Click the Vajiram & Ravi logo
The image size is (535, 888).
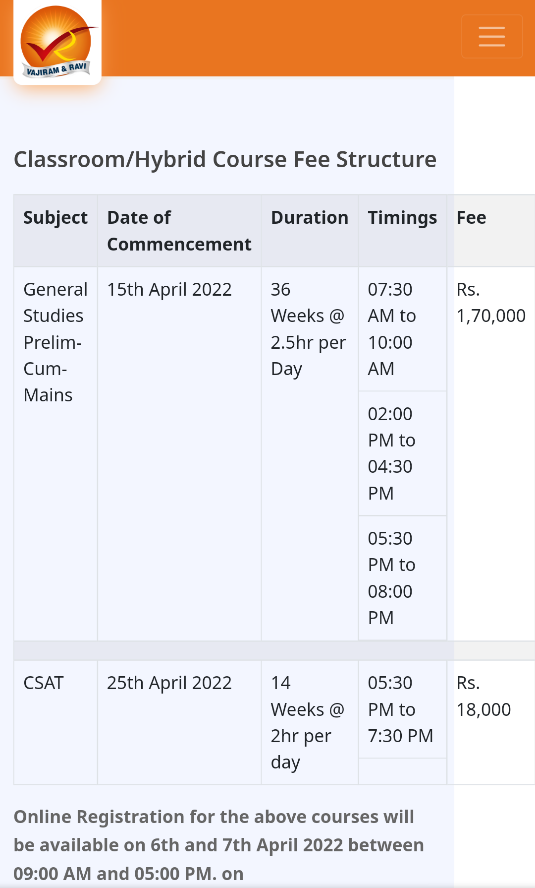pos(57,42)
